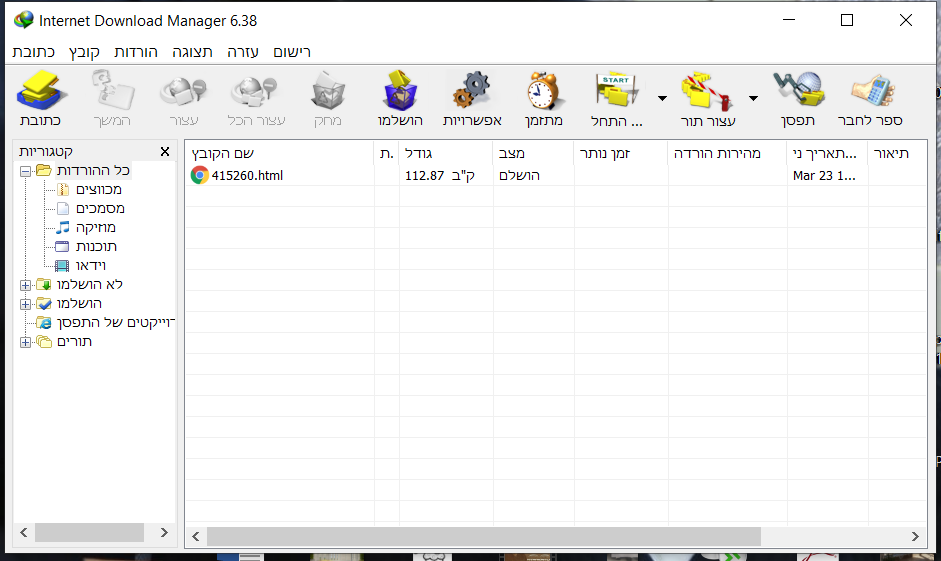Expand the Queues (תורים) tree node
This screenshot has width=941, height=561.
pyautogui.click(x=25, y=343)
